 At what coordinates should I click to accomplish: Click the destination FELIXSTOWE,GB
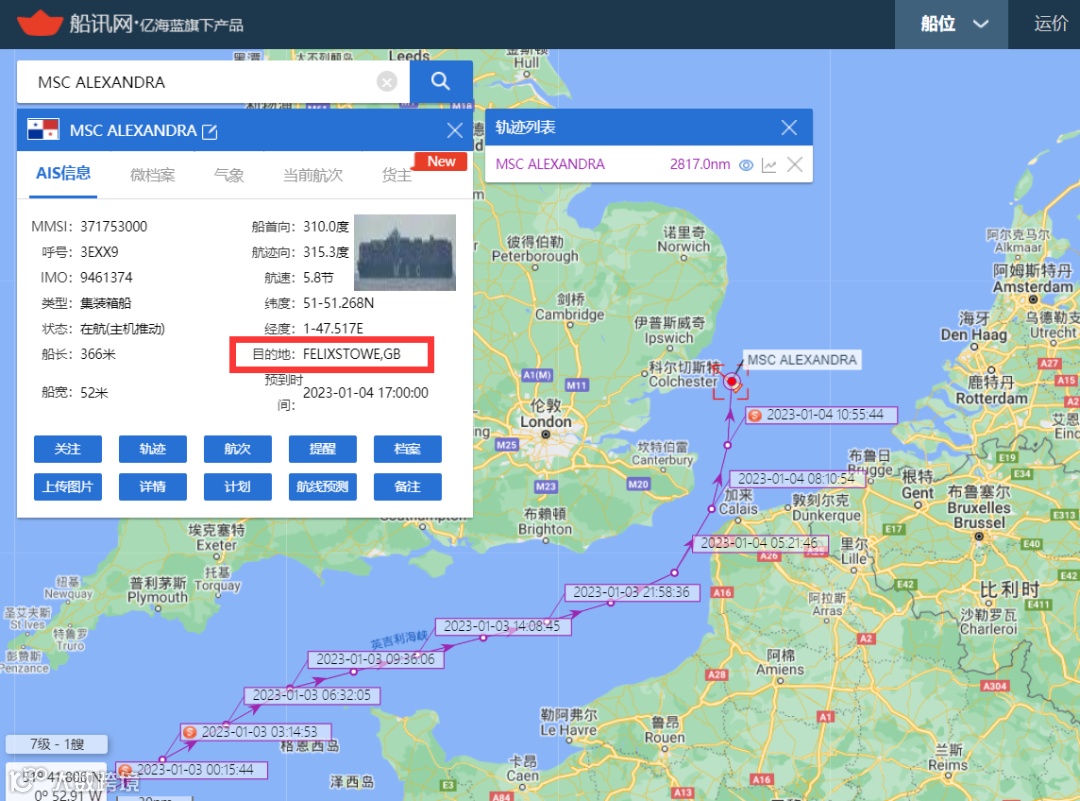coord(351,354)
